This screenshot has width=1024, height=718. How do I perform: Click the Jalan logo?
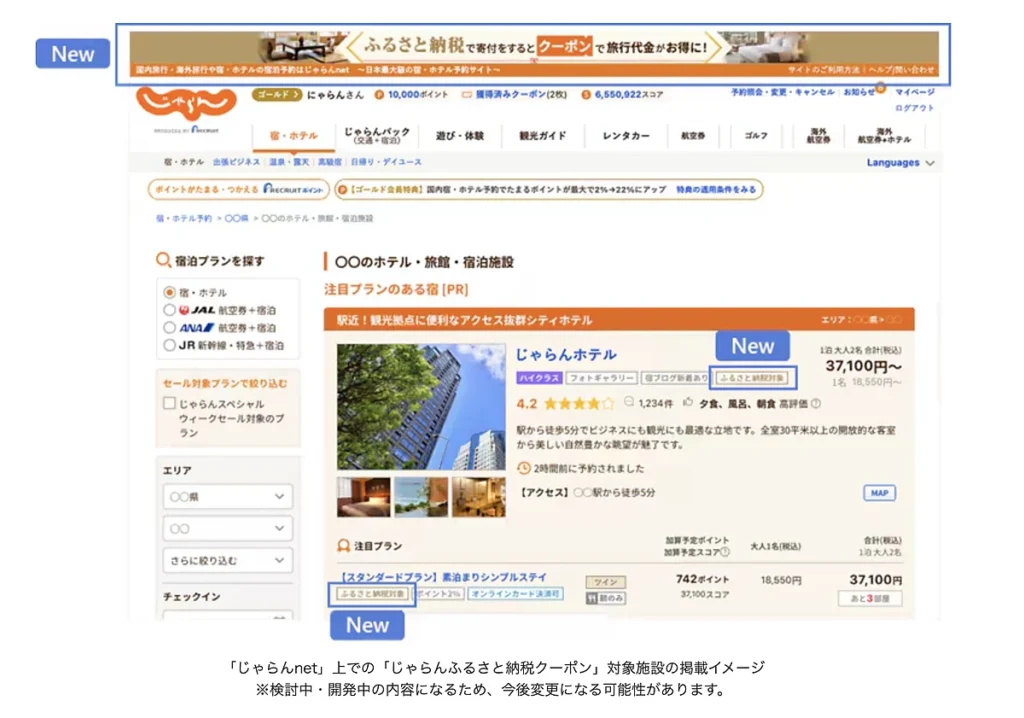[186, 103]
